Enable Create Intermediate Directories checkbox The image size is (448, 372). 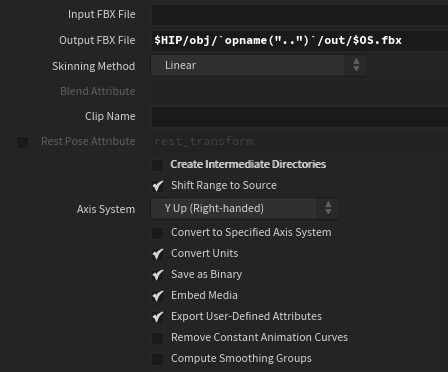[x=158, y=165]
